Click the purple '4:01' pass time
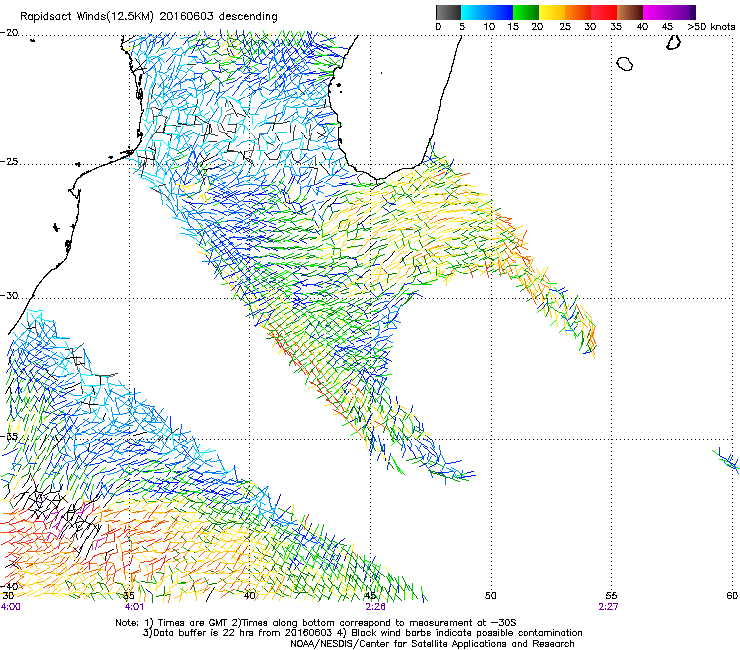 point(134,607)
